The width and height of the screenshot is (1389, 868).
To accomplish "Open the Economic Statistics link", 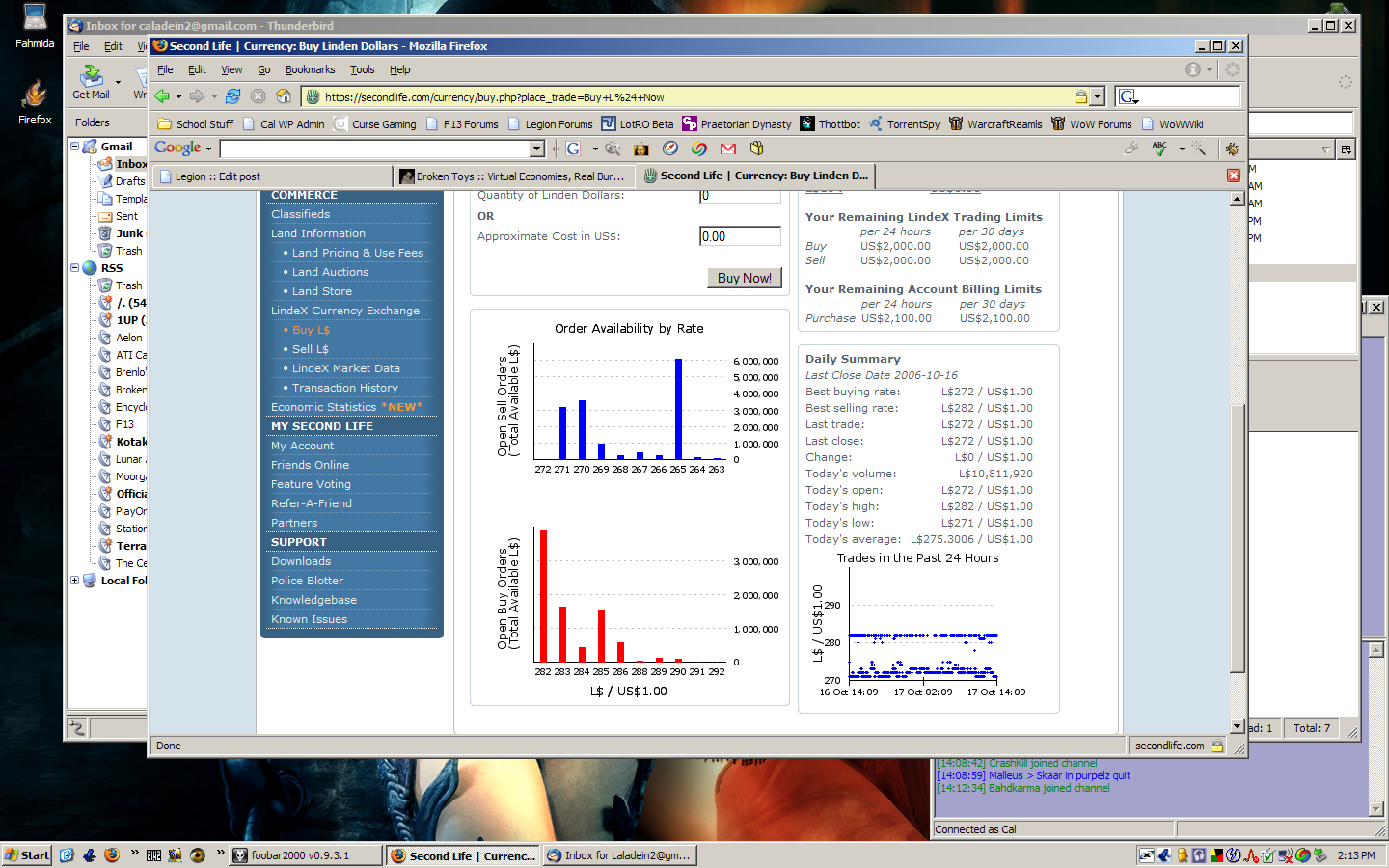I will tap(323, 407).
